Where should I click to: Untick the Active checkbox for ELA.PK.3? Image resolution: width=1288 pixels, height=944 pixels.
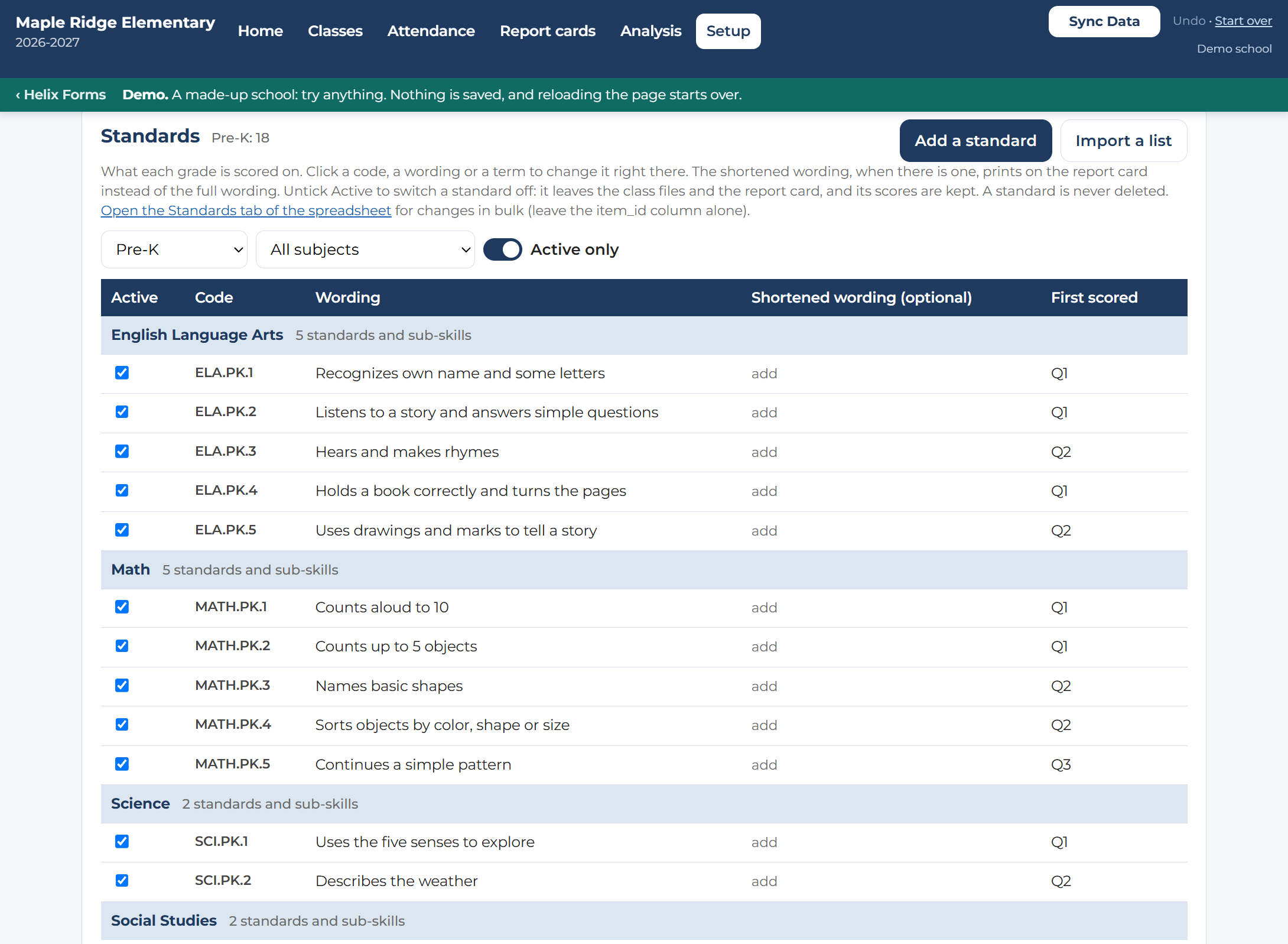coord(122,452)
